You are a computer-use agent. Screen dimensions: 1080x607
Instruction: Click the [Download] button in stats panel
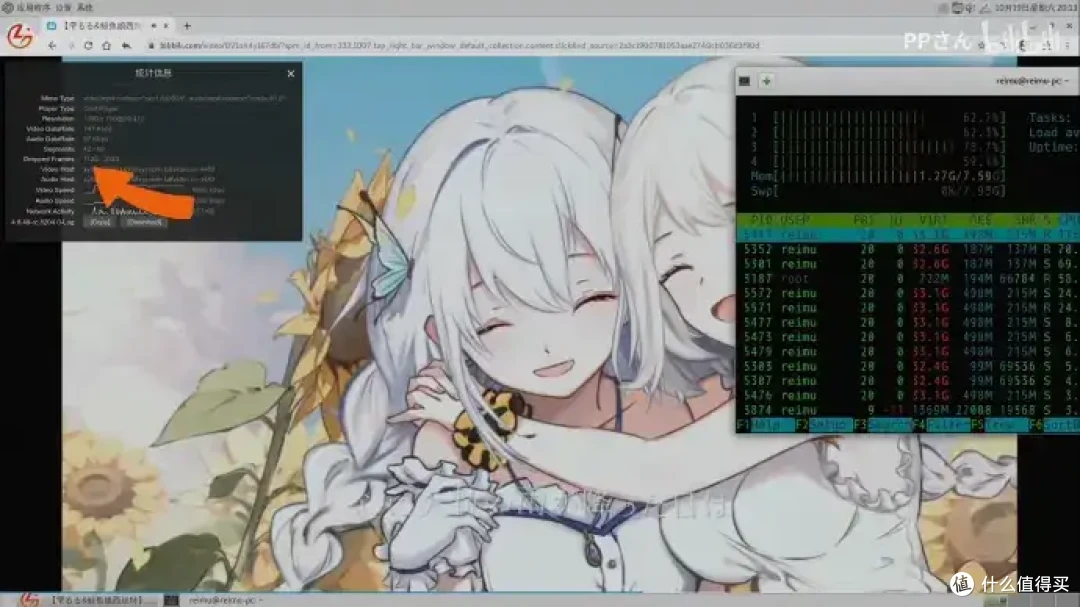point(145,222)
